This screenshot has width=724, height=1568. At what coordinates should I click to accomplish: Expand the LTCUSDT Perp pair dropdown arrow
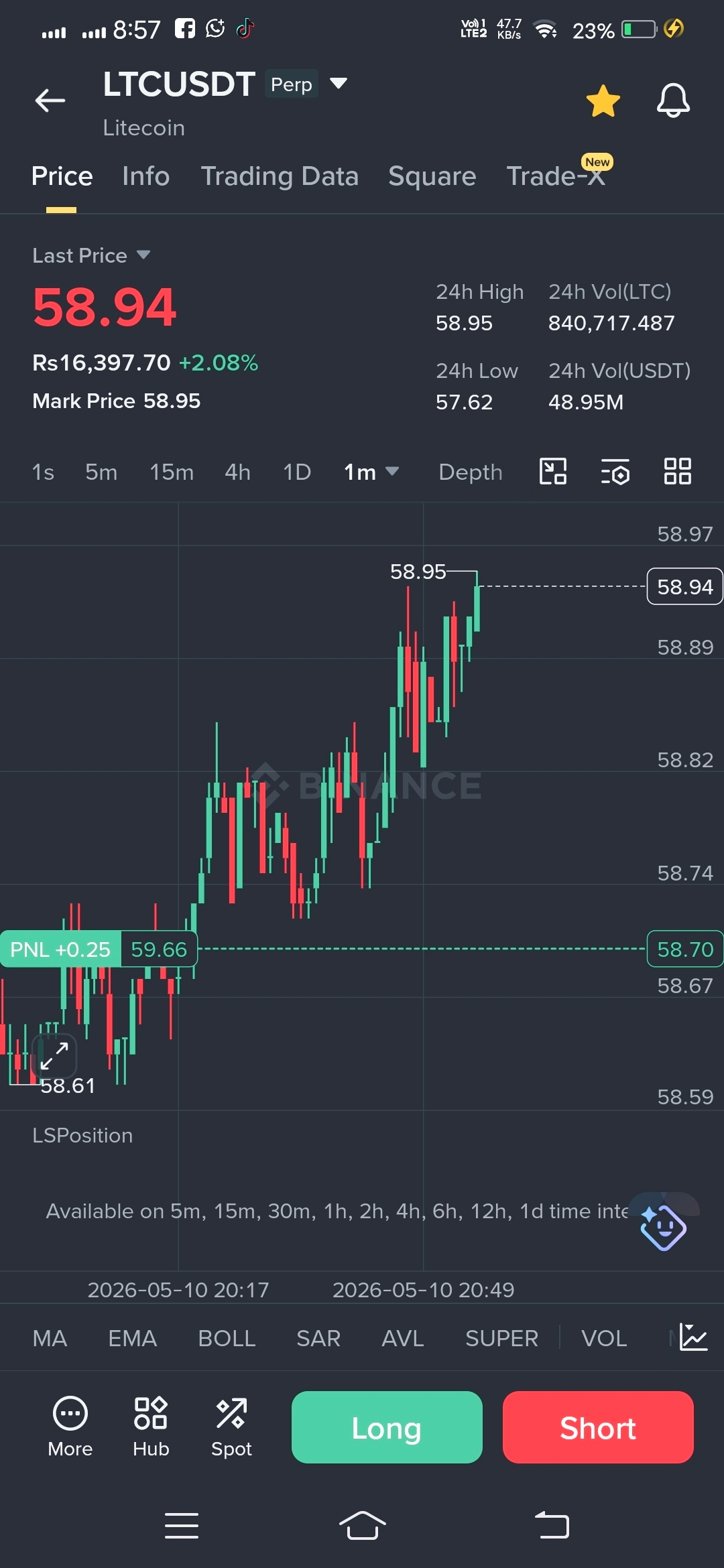click(x=339, y=83)
